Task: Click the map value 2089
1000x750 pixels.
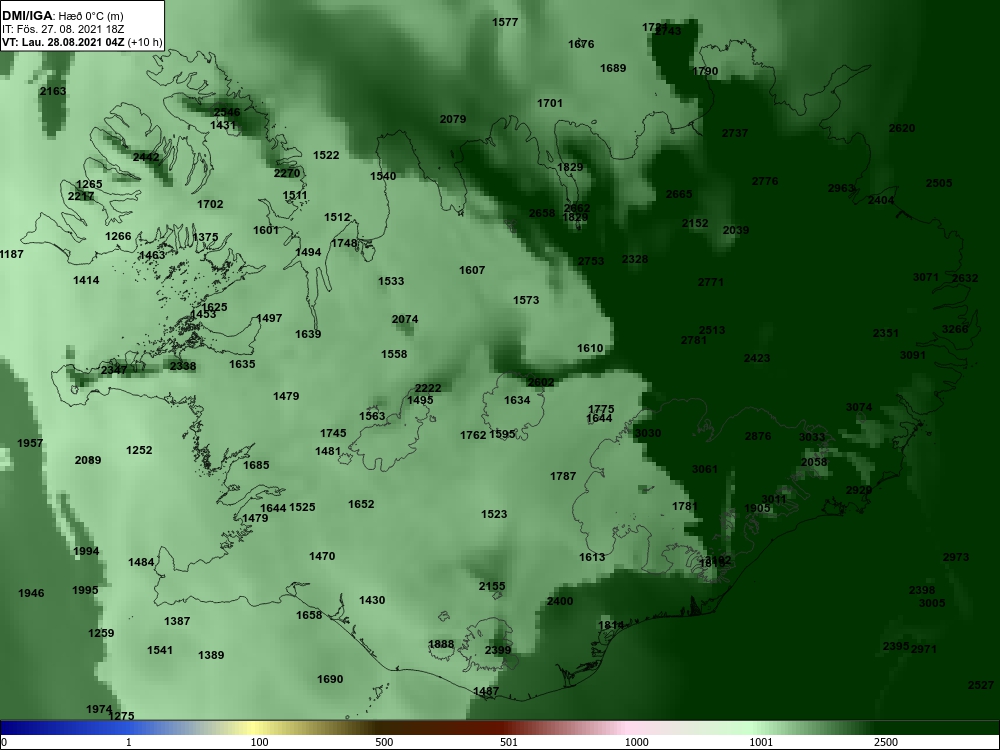Action: (x=88, y=460)
